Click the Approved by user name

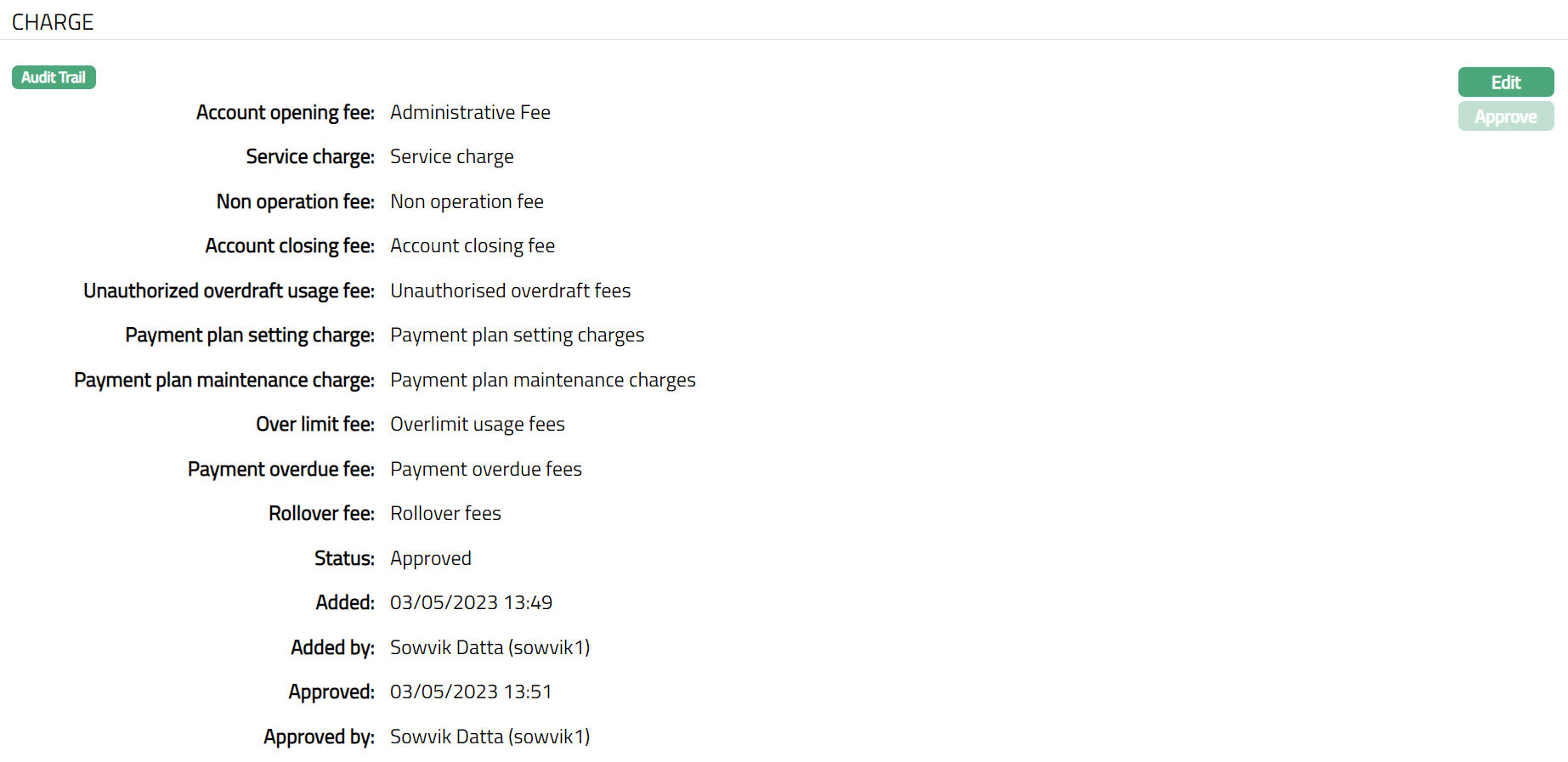tap(490, 737)
